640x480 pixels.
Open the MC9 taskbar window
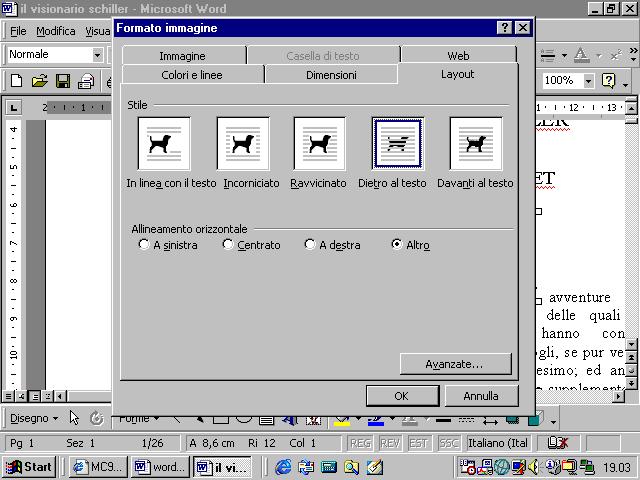(x=98, y=467)
